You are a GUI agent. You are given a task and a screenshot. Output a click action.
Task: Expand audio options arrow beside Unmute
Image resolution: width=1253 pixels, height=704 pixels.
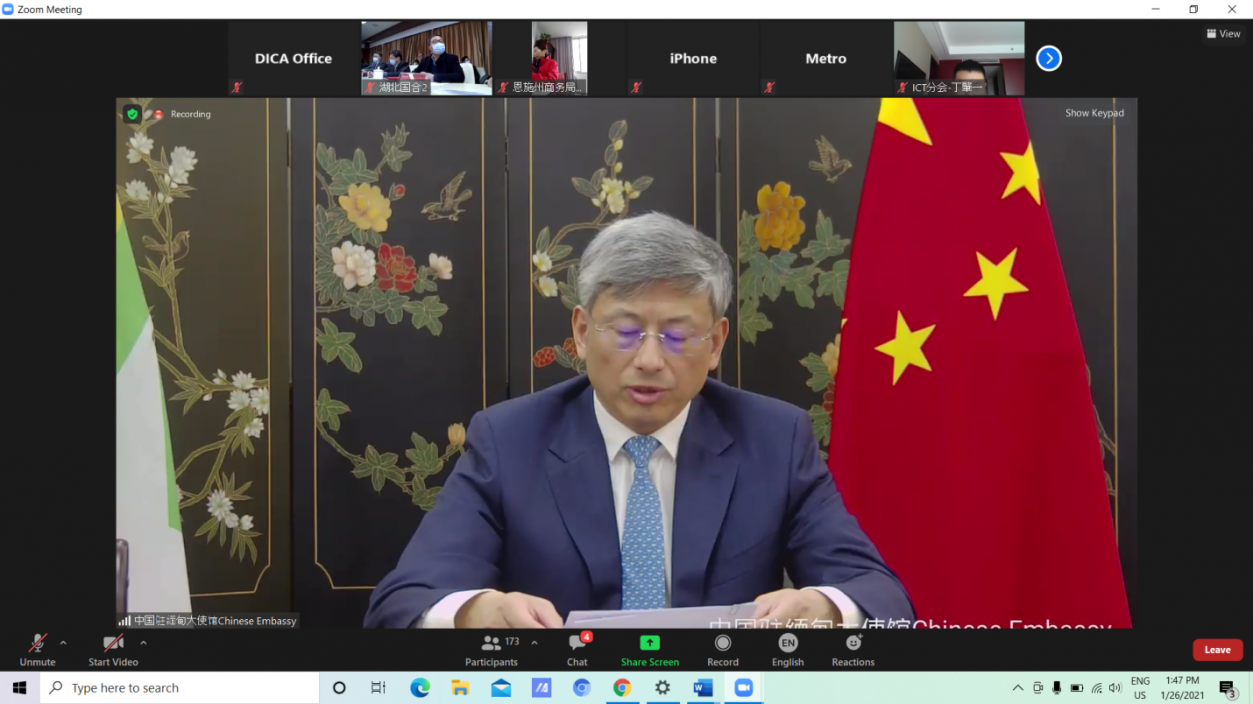(x=63, y=643)
